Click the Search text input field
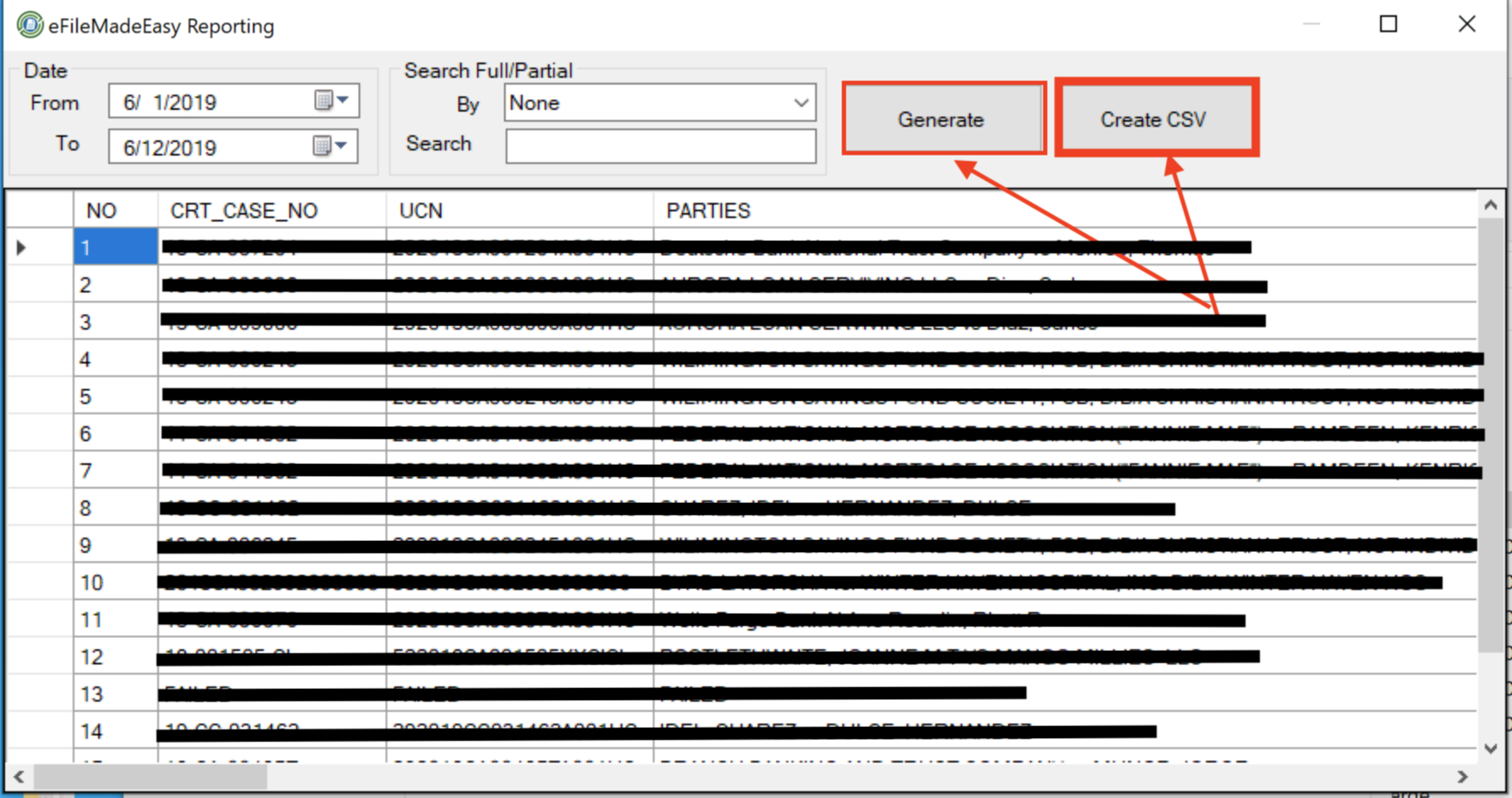Viewport: 1512px width, 798px height. [x=660, y=146]
